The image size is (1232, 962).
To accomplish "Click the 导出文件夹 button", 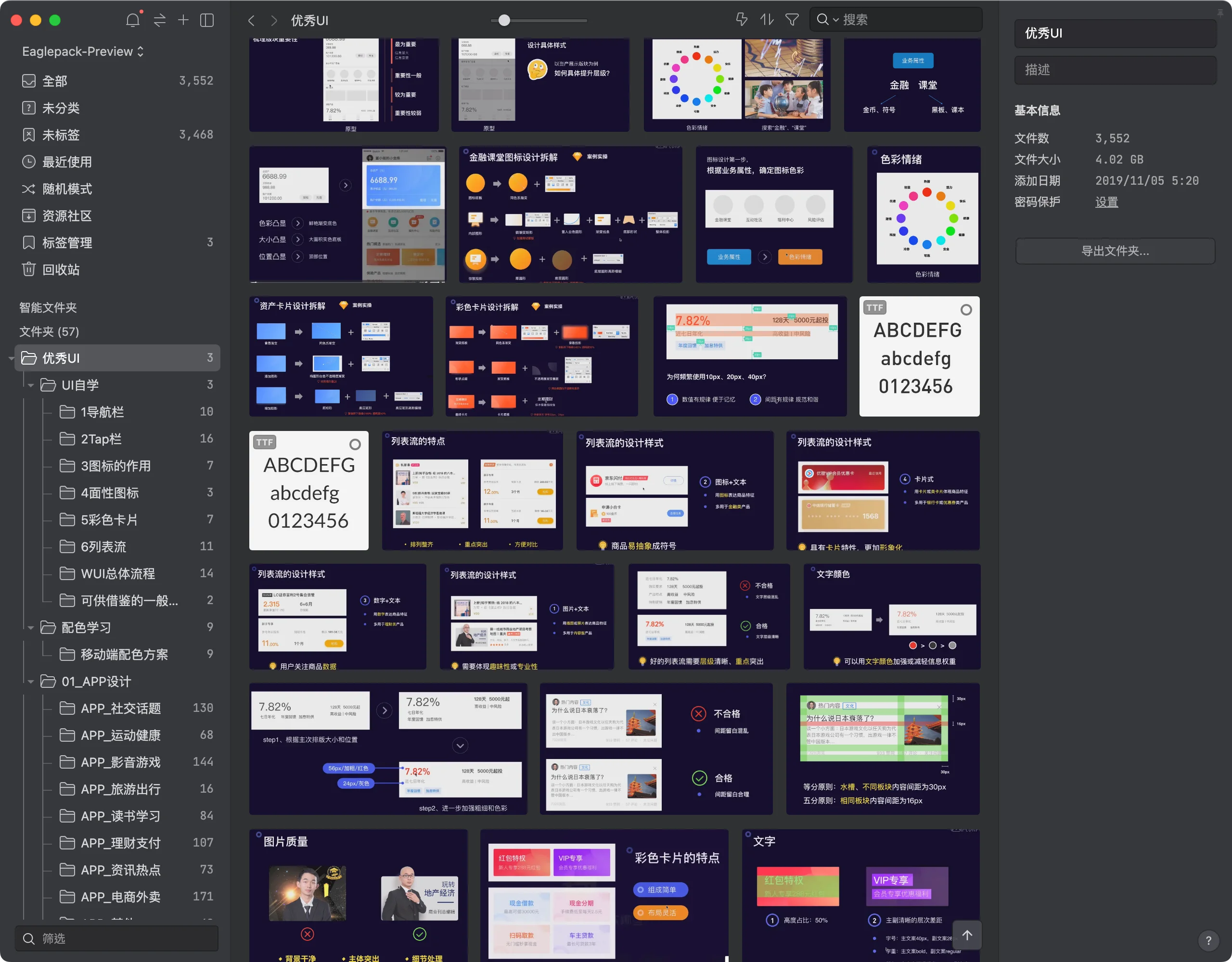I will click(1115, 251).
